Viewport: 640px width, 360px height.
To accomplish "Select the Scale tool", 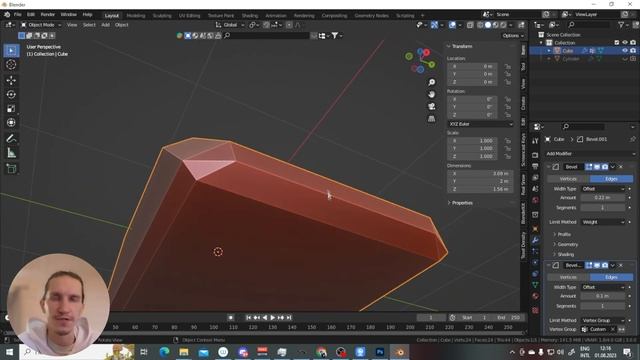I will tap(11, 109).
